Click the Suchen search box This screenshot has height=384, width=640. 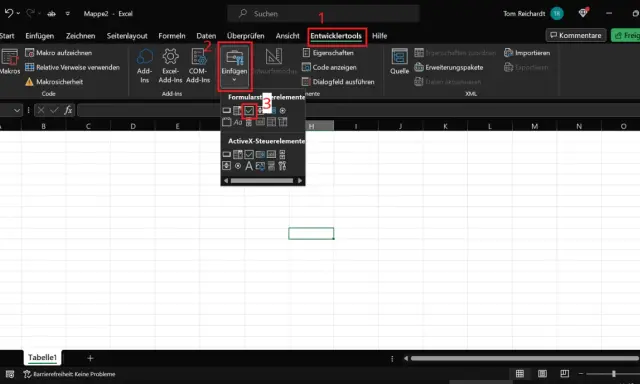(x=323, y=13)
